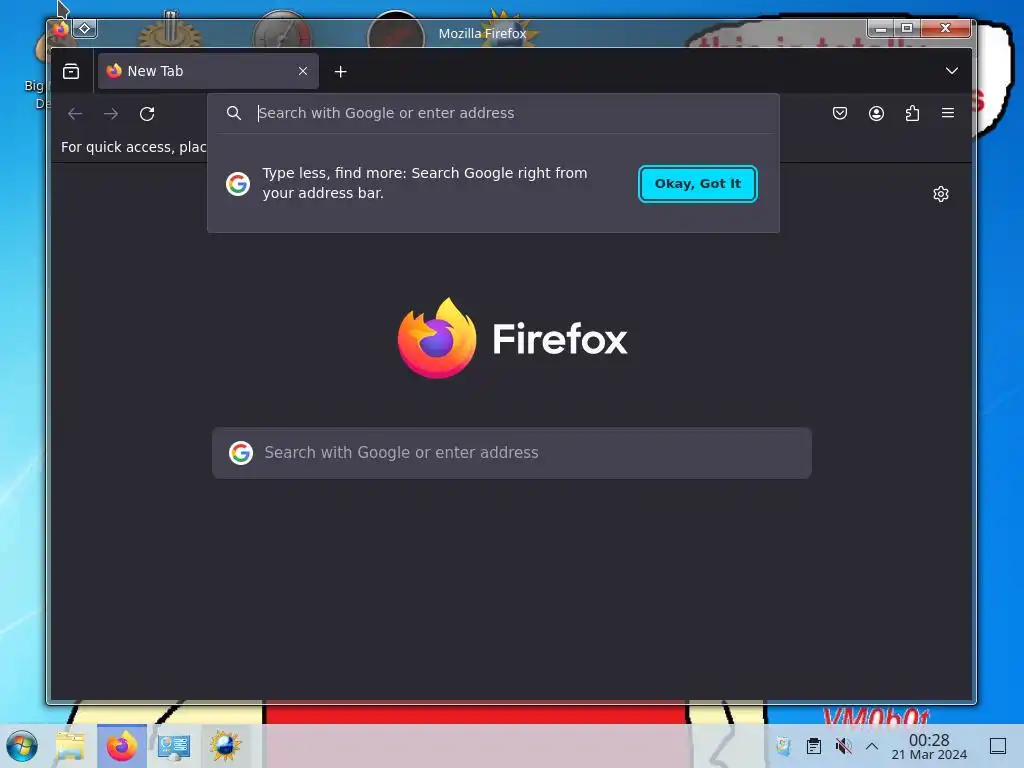The width and height of the screenshot is (1024, 768).
Task: Select the New Tab tab
Action: coord(208,71)
